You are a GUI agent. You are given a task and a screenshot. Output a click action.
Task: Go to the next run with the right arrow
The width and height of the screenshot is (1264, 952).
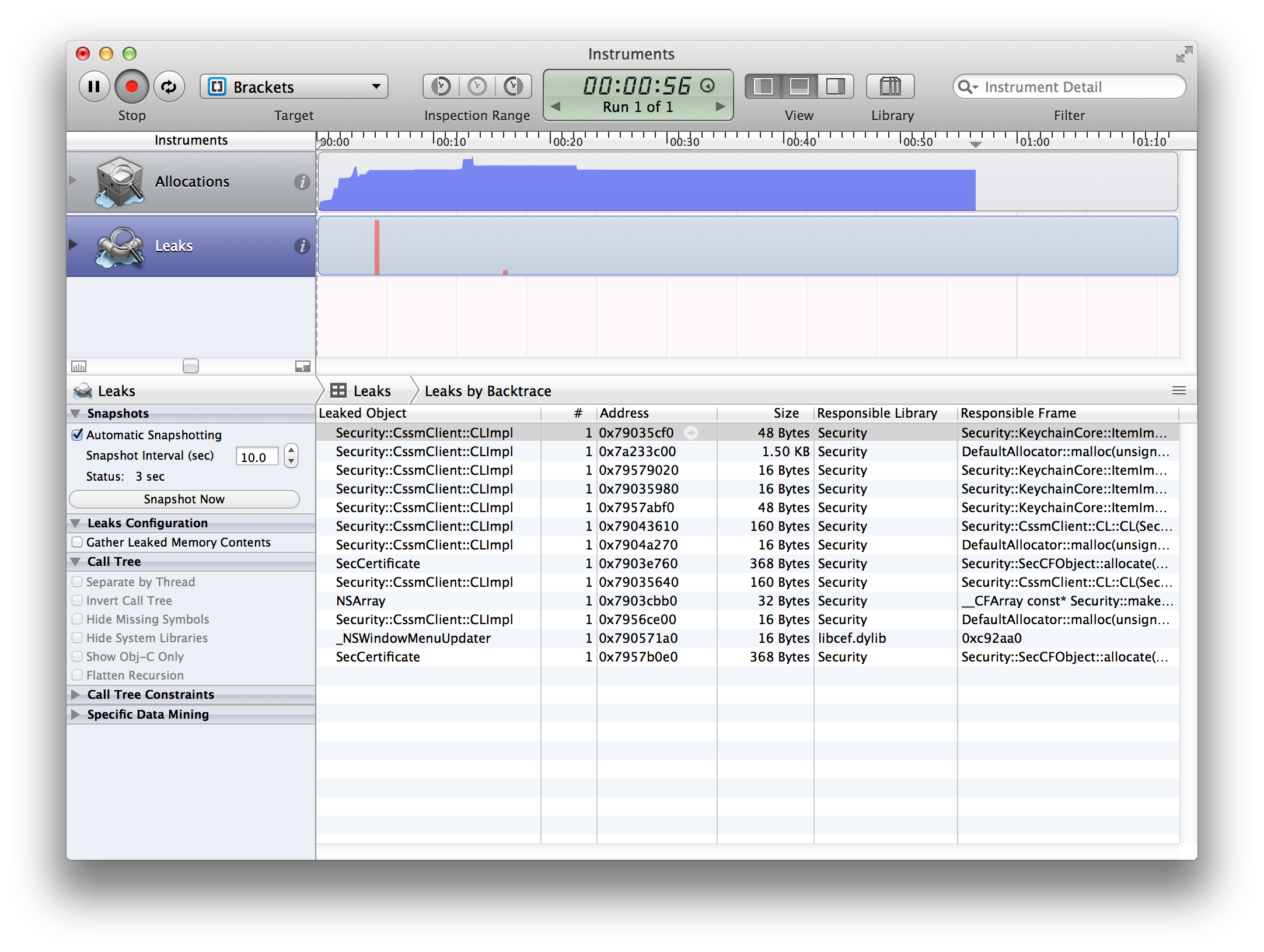(721, 107)
